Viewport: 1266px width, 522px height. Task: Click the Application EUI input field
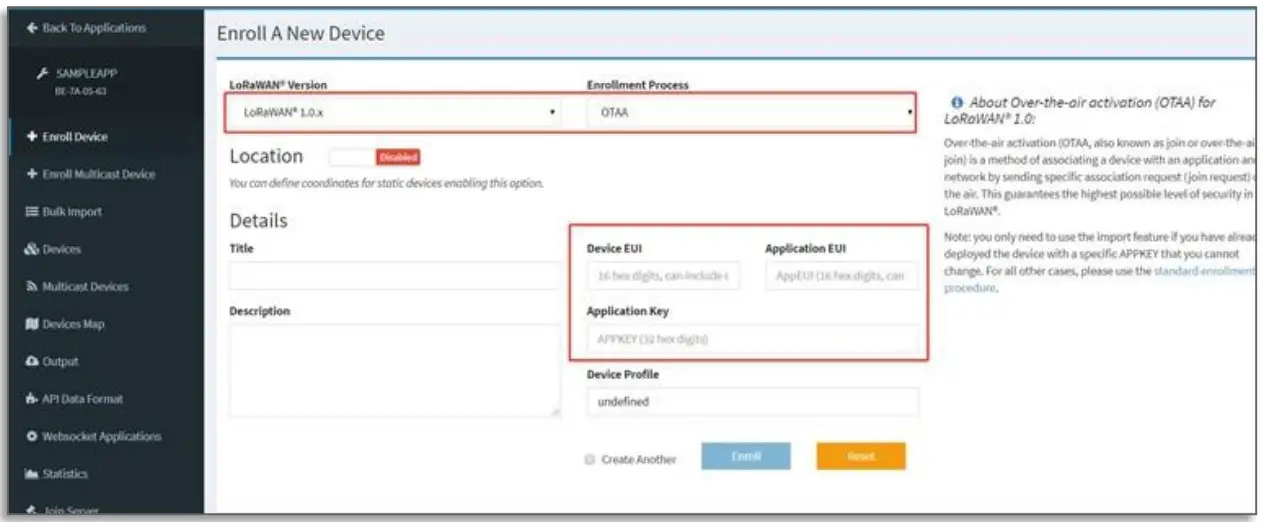[x=842, y=275]
